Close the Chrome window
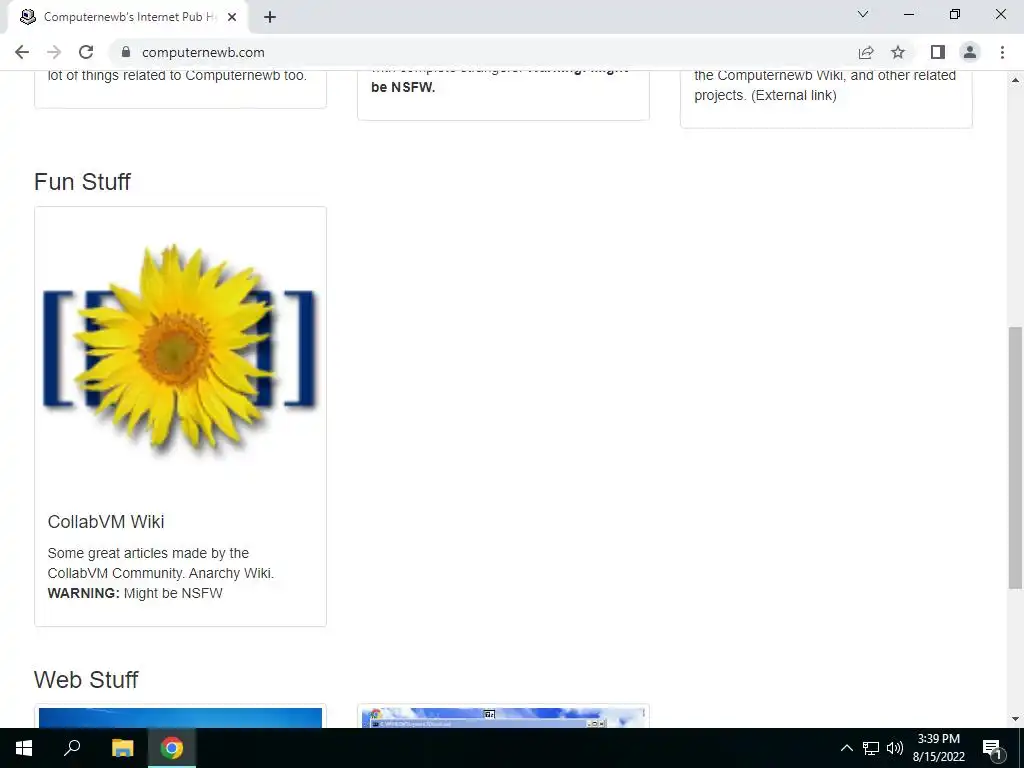Image resolution: width=1024 pixels, height=768 pixels. point(1000,14)
